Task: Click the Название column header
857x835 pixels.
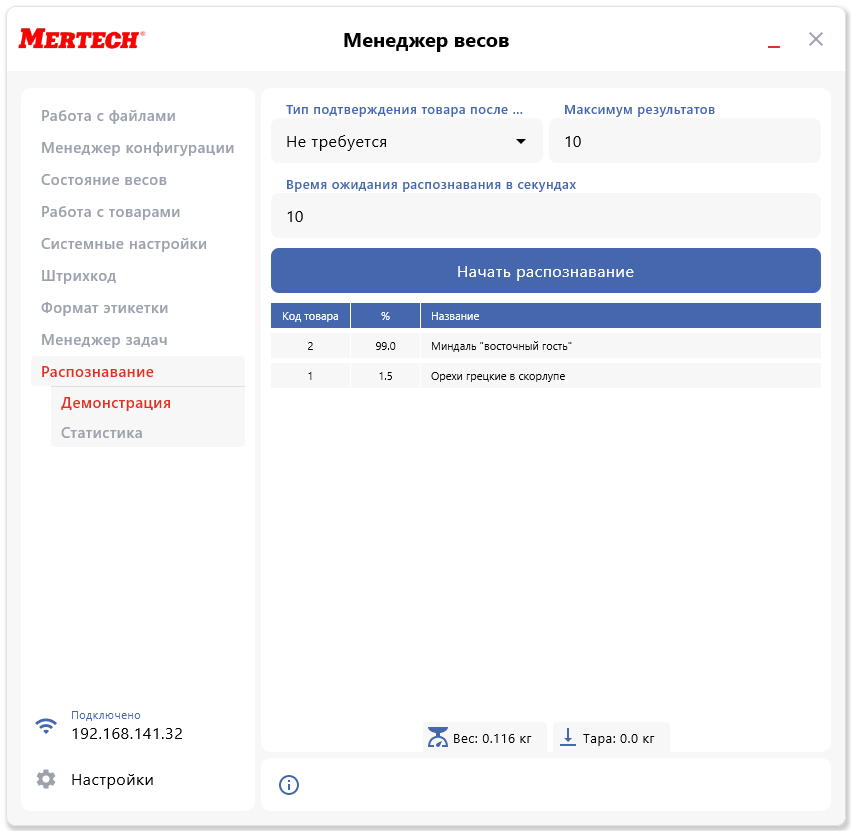Action: pyautogui.click(x=621, y=316)
